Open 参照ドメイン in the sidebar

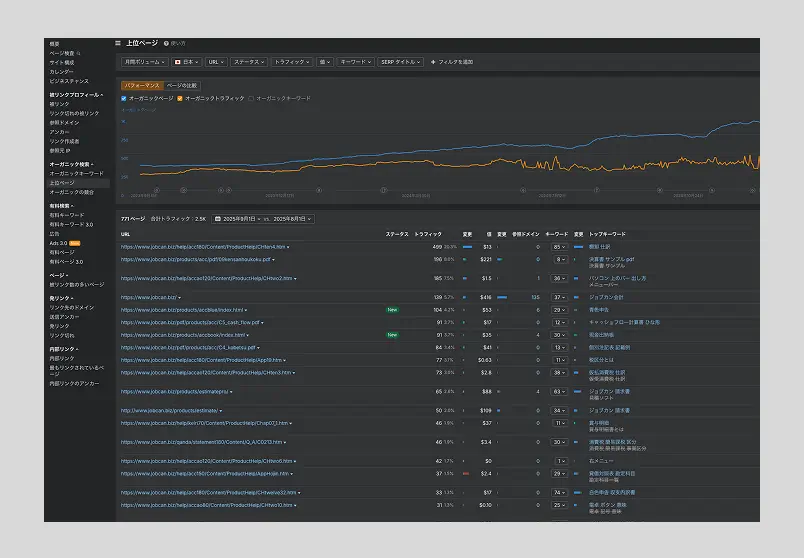(64, 123)
